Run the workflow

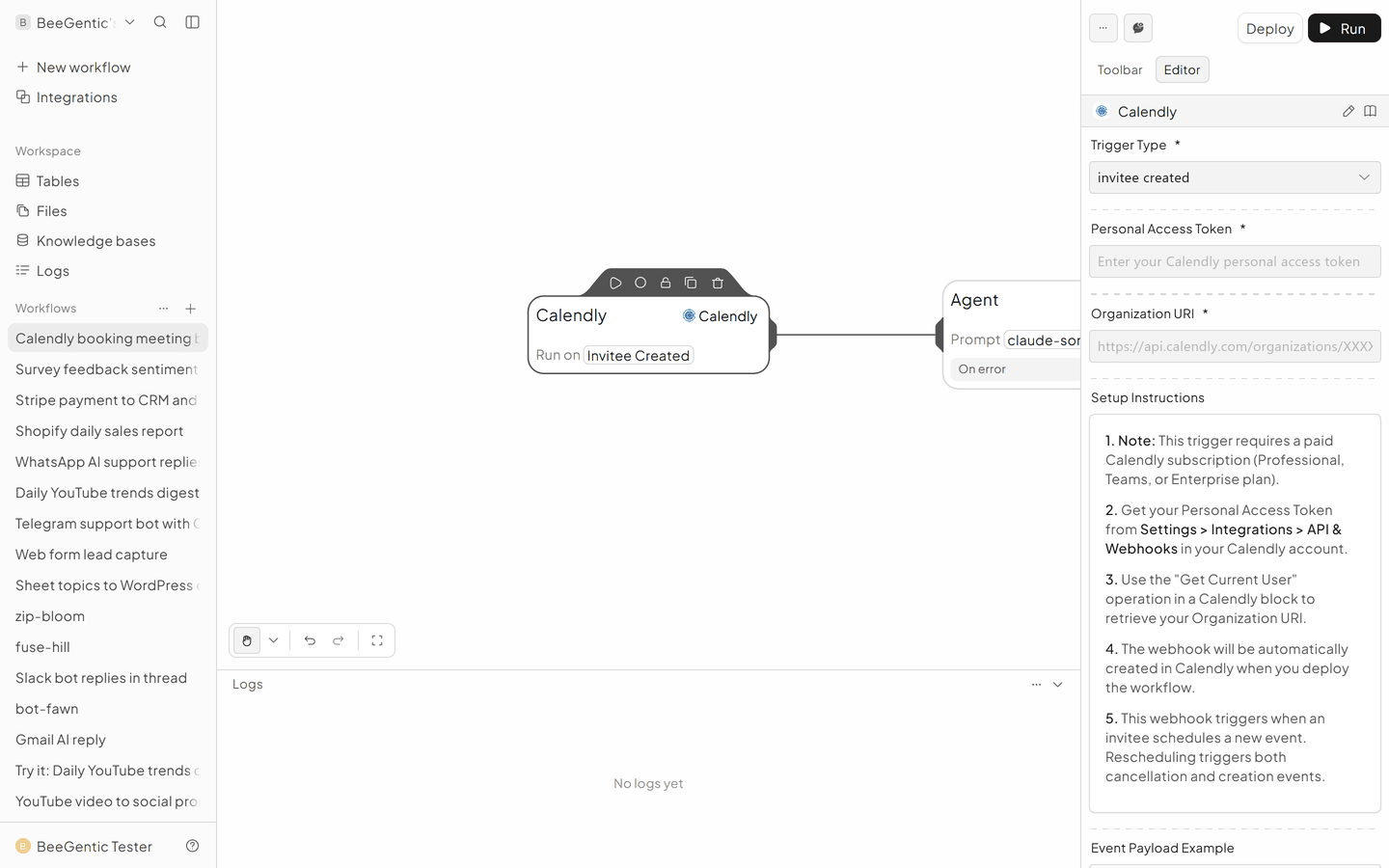(x=1344, y=28)
